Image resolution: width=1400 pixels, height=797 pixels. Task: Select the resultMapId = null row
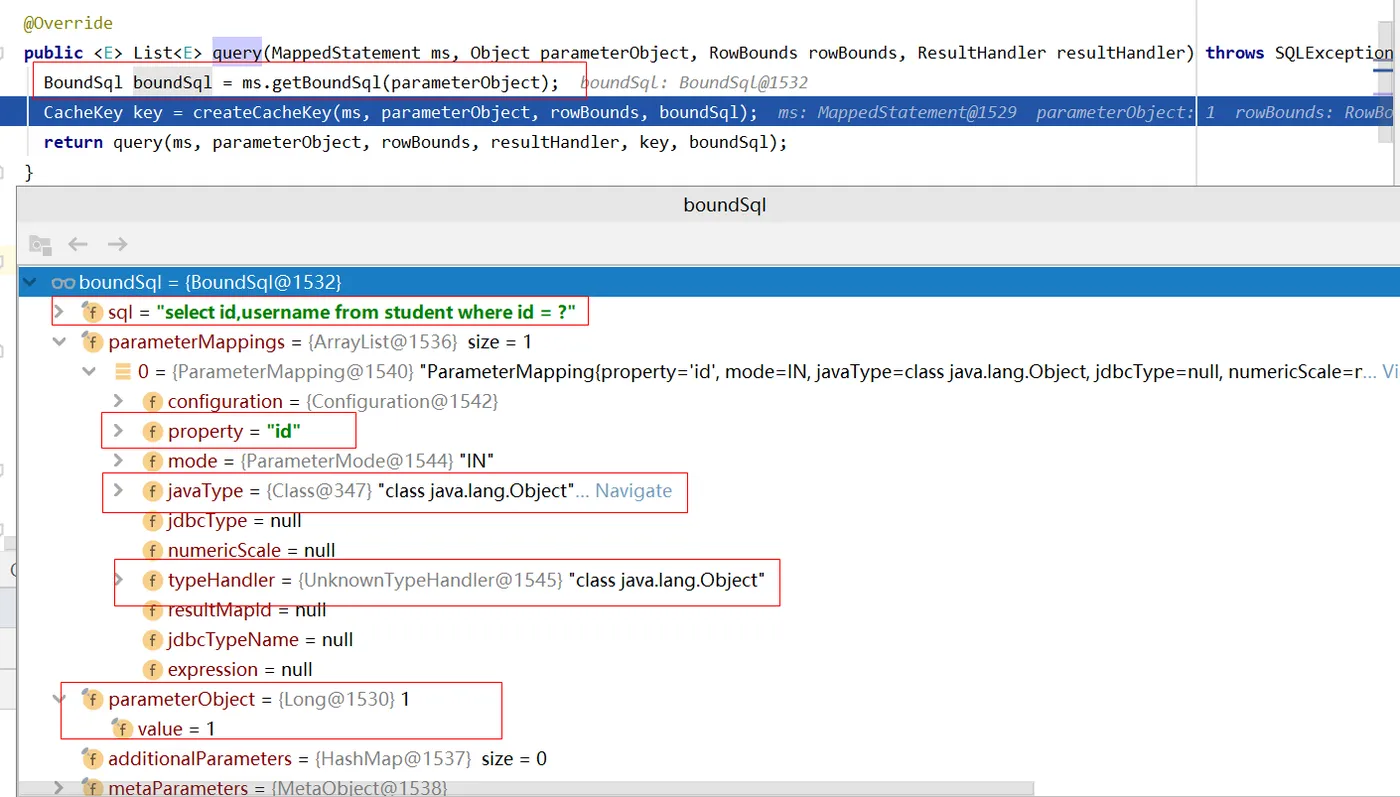tap(707, 610)
